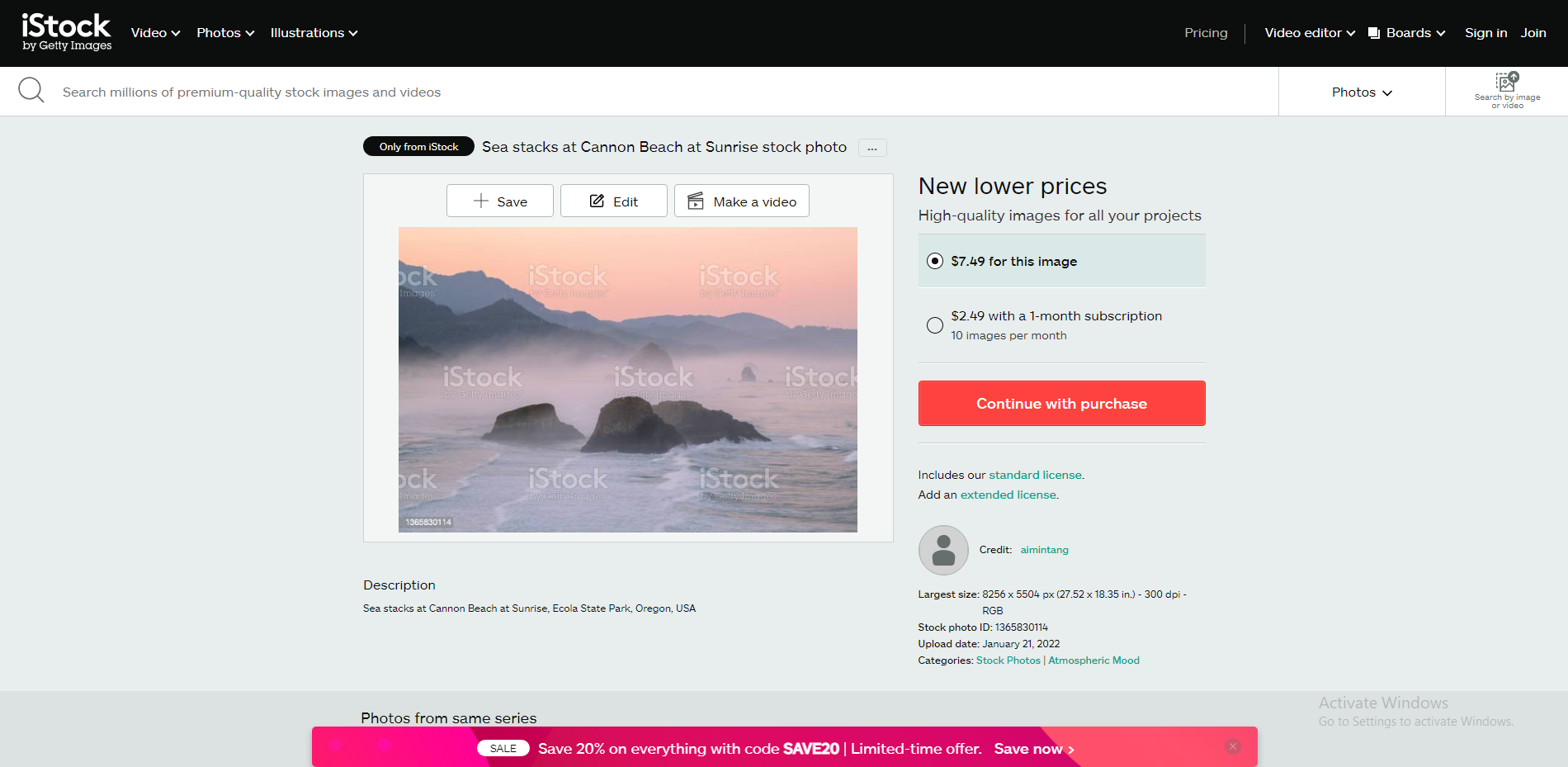This screenshot has height=767, width=1568.
Task: Save the image with the plus Save button
Action: [499, 201]
